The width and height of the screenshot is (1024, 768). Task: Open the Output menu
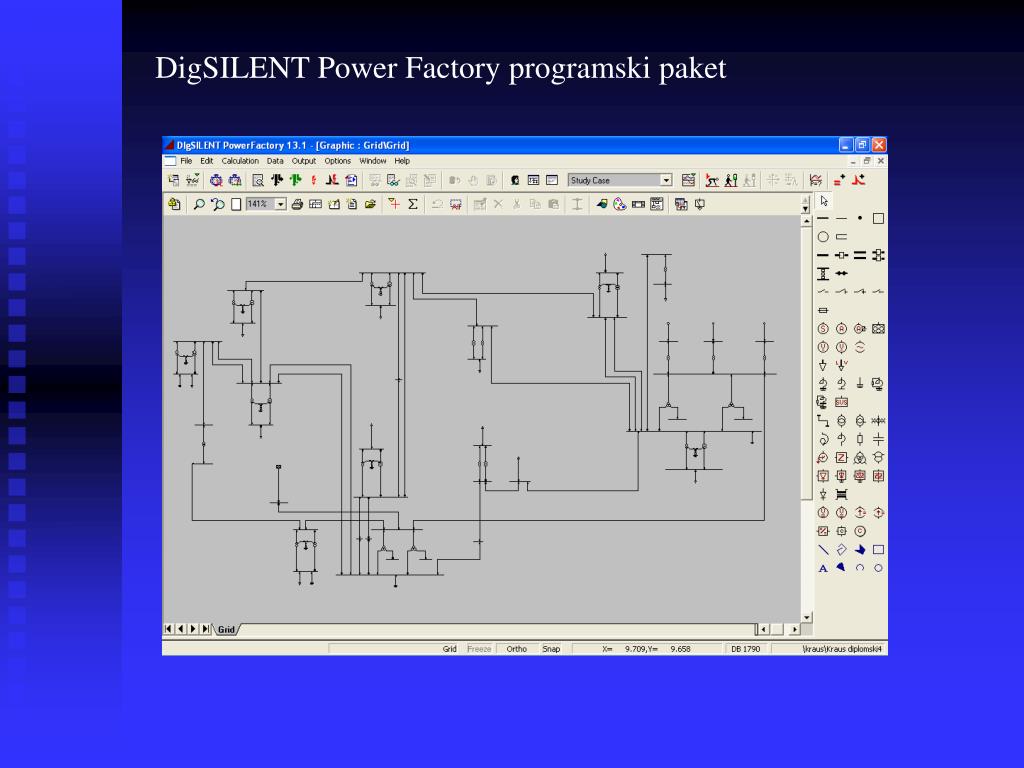pos(304,161)
